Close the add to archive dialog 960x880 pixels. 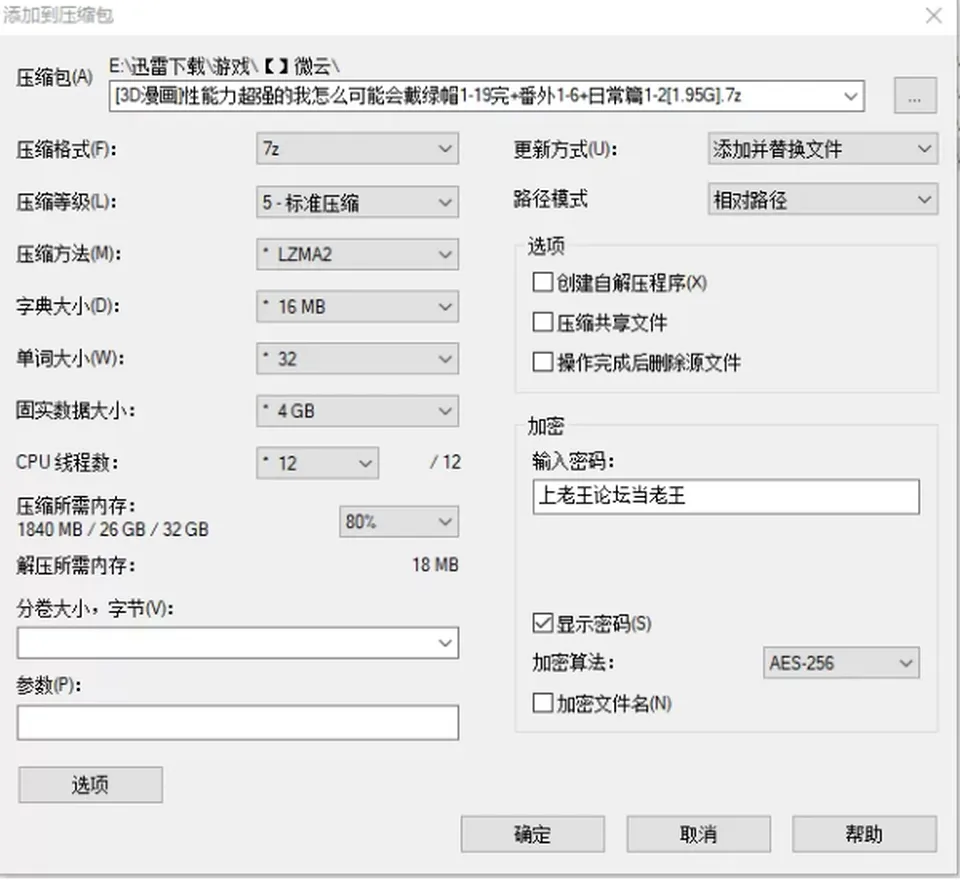point(933,15)
